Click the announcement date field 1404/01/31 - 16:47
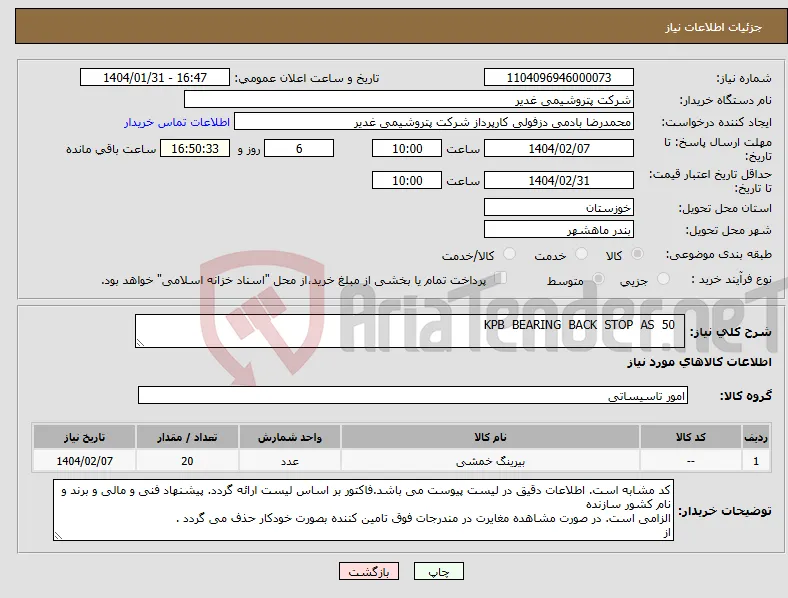Image resolution: width=788 pixels, height=598 pixels. click(155, 77)
